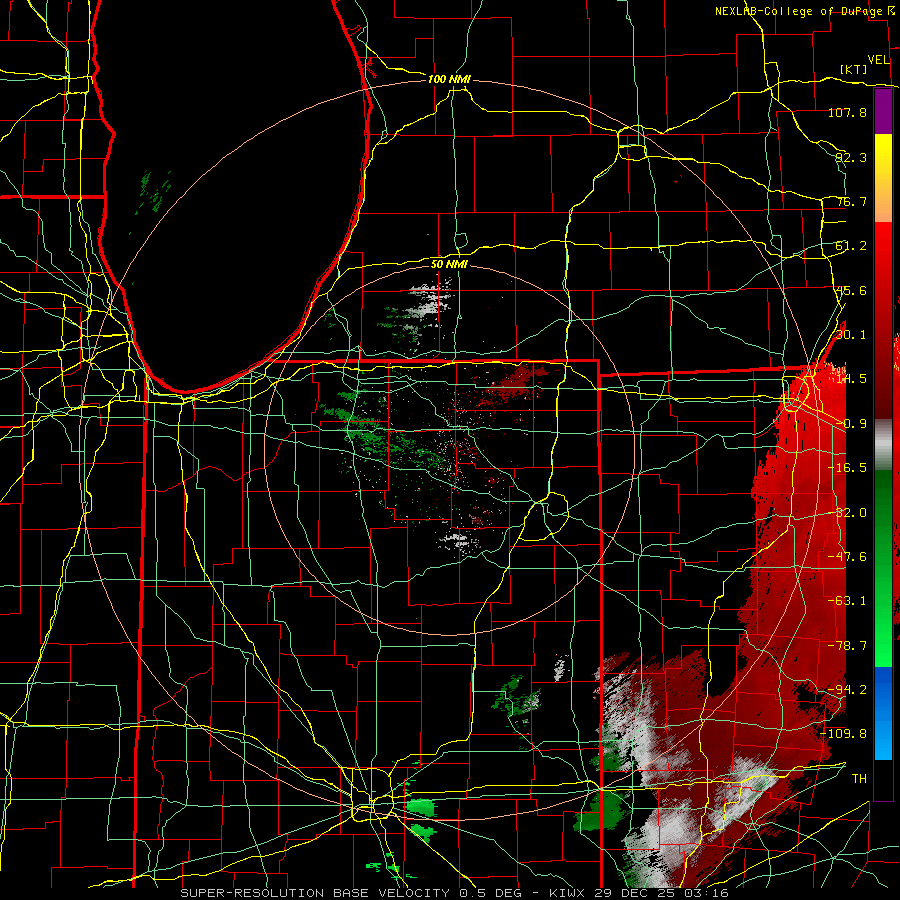Click the 50 NMI range ring label
This screenshot has width=900, height=900.
coord(449,264)
